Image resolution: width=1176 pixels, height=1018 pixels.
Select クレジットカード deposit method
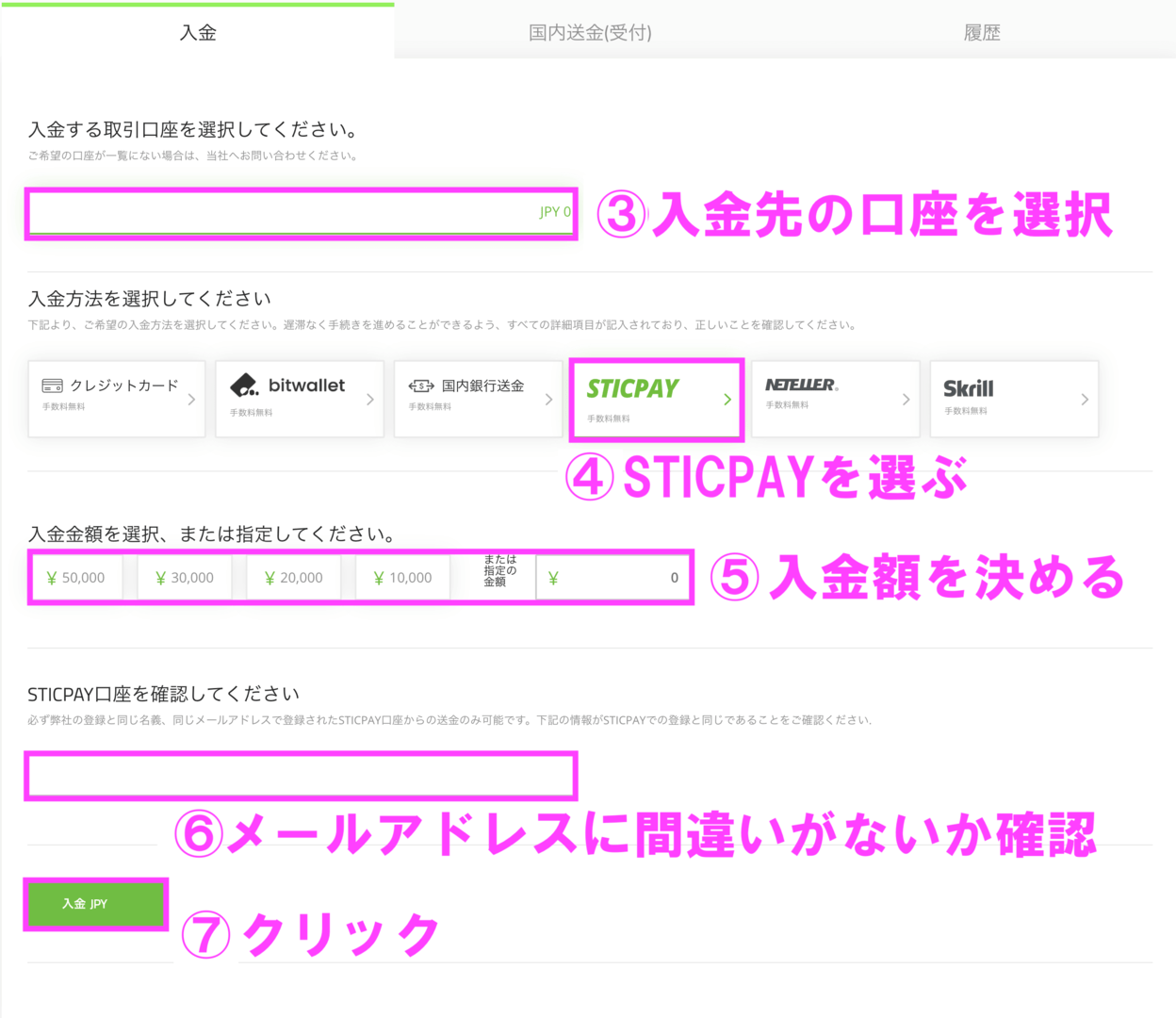(117, 399)
